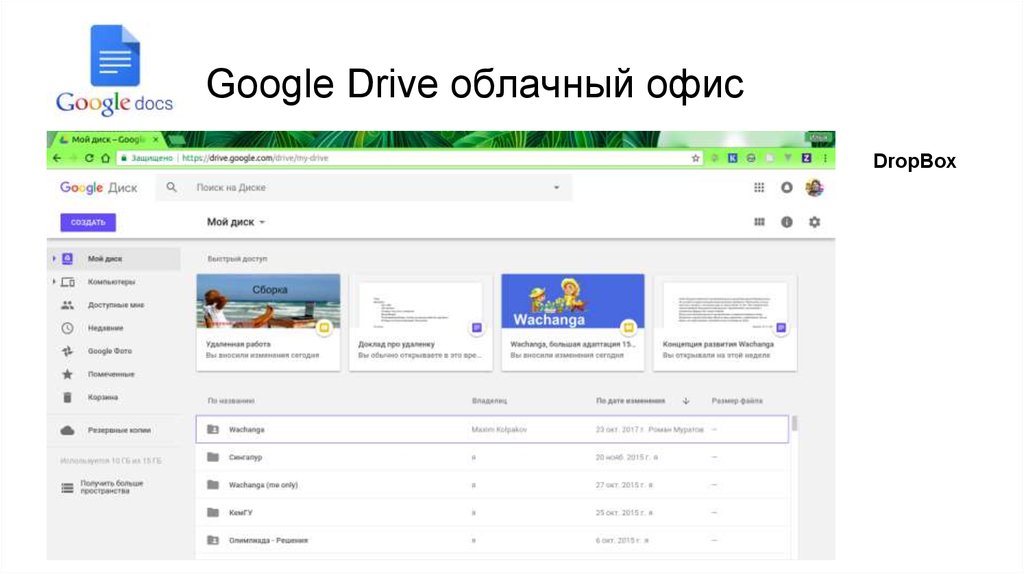Expand the Мой диск tree arrow
This screenshot has width=1024, height=574.
coord(54,259)
